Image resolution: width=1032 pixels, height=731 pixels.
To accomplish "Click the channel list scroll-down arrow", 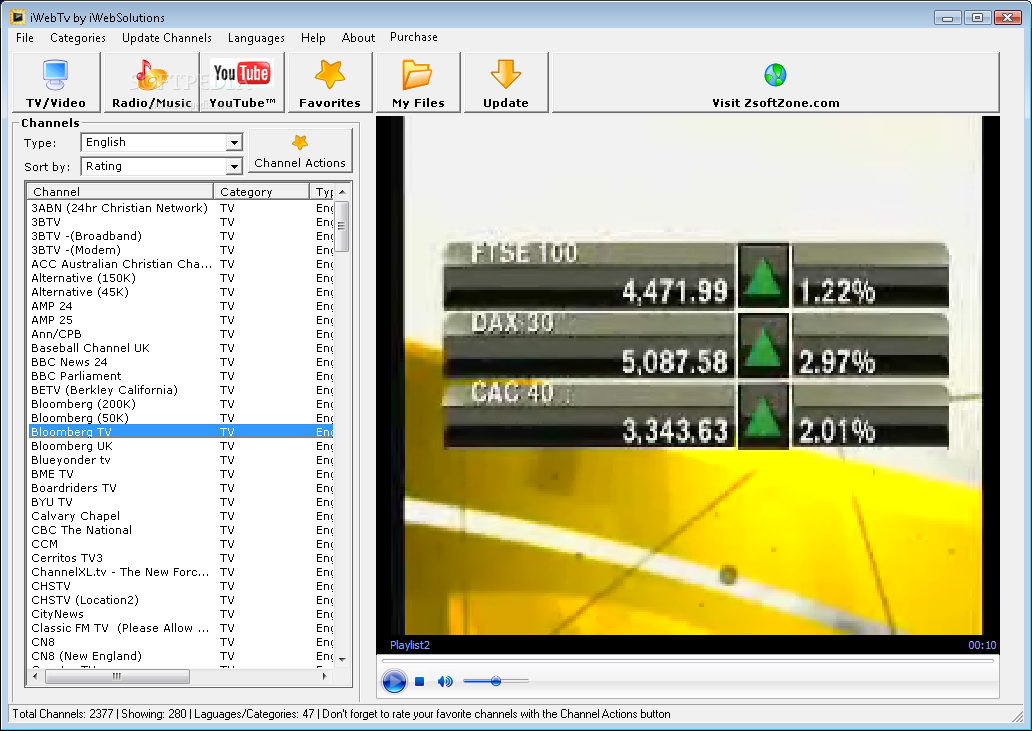I will 342,659.
